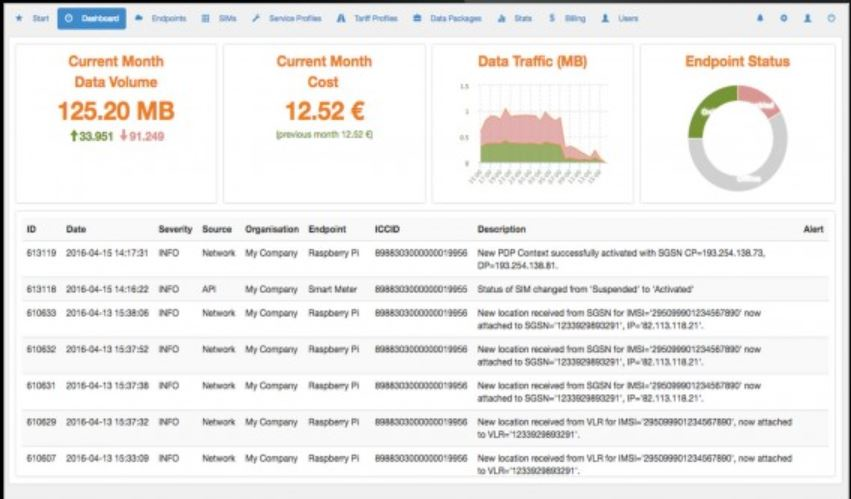The height and width of the screenshot is (499, 851).
Task: Click the ID column header
Action: coord(31,229)
